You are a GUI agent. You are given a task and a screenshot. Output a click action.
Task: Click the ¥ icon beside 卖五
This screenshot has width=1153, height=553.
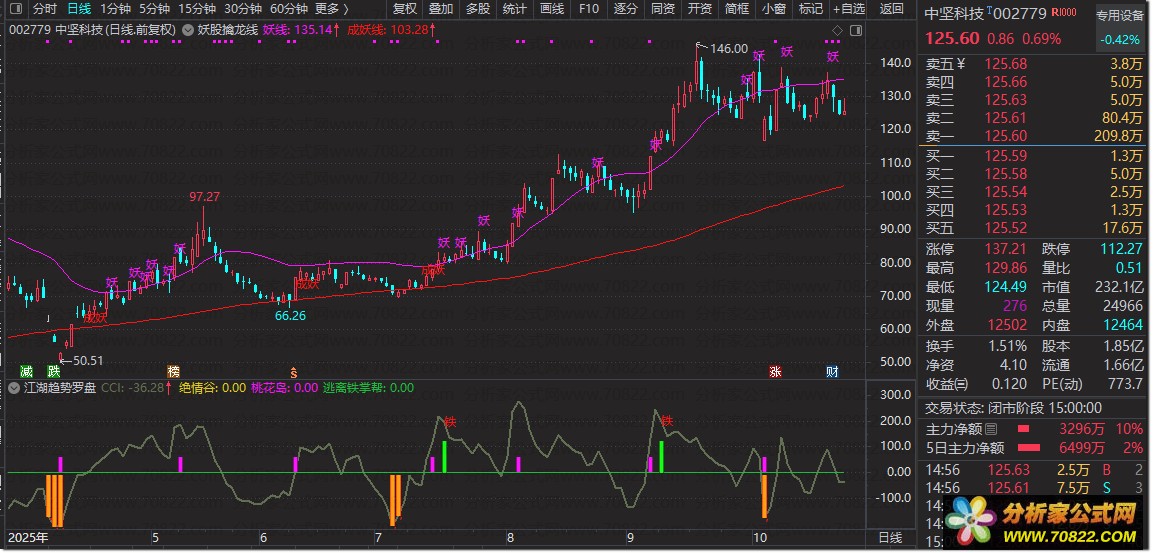pyautogui.click(x=960, y=64)
